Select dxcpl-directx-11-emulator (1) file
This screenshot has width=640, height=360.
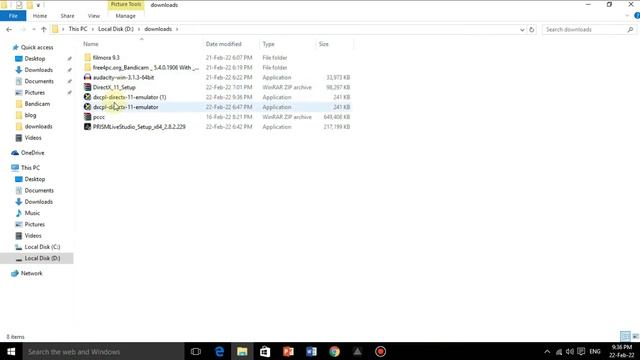[x=129, y=97]
